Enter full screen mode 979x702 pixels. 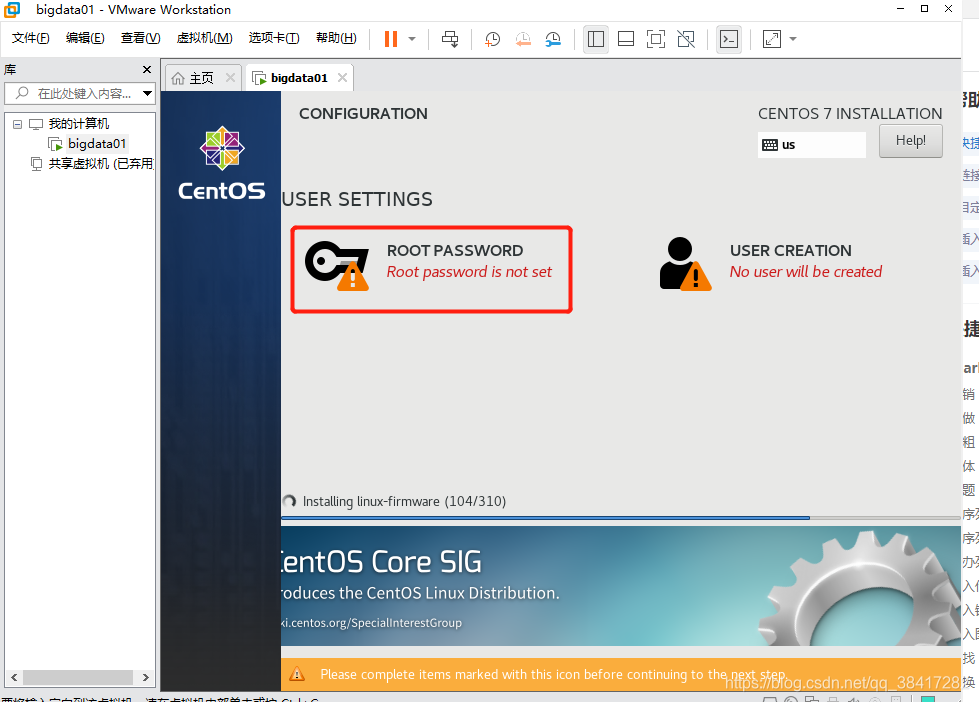tap(656, 39)
